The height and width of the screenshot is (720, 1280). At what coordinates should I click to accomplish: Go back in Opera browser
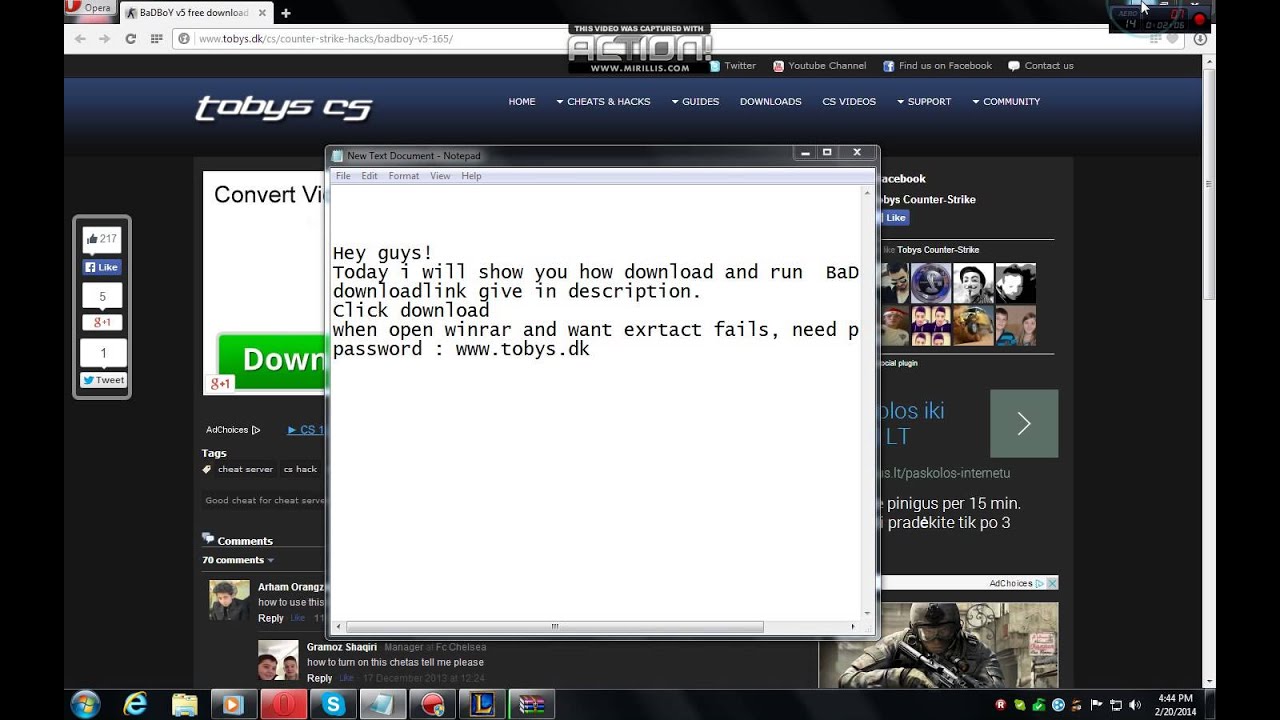(x=80, y=39)
